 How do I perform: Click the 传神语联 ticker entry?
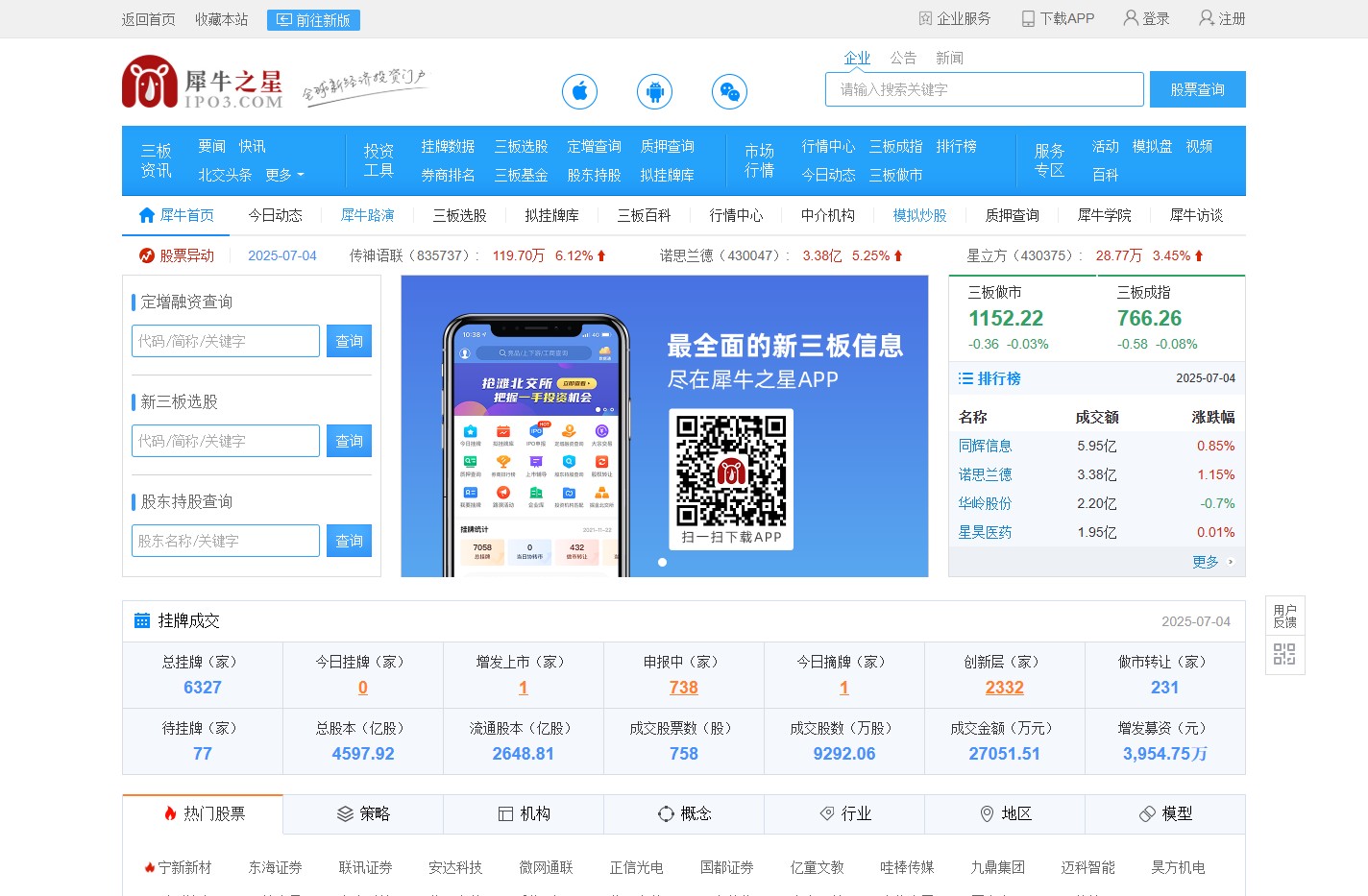(x=478, y=255)
